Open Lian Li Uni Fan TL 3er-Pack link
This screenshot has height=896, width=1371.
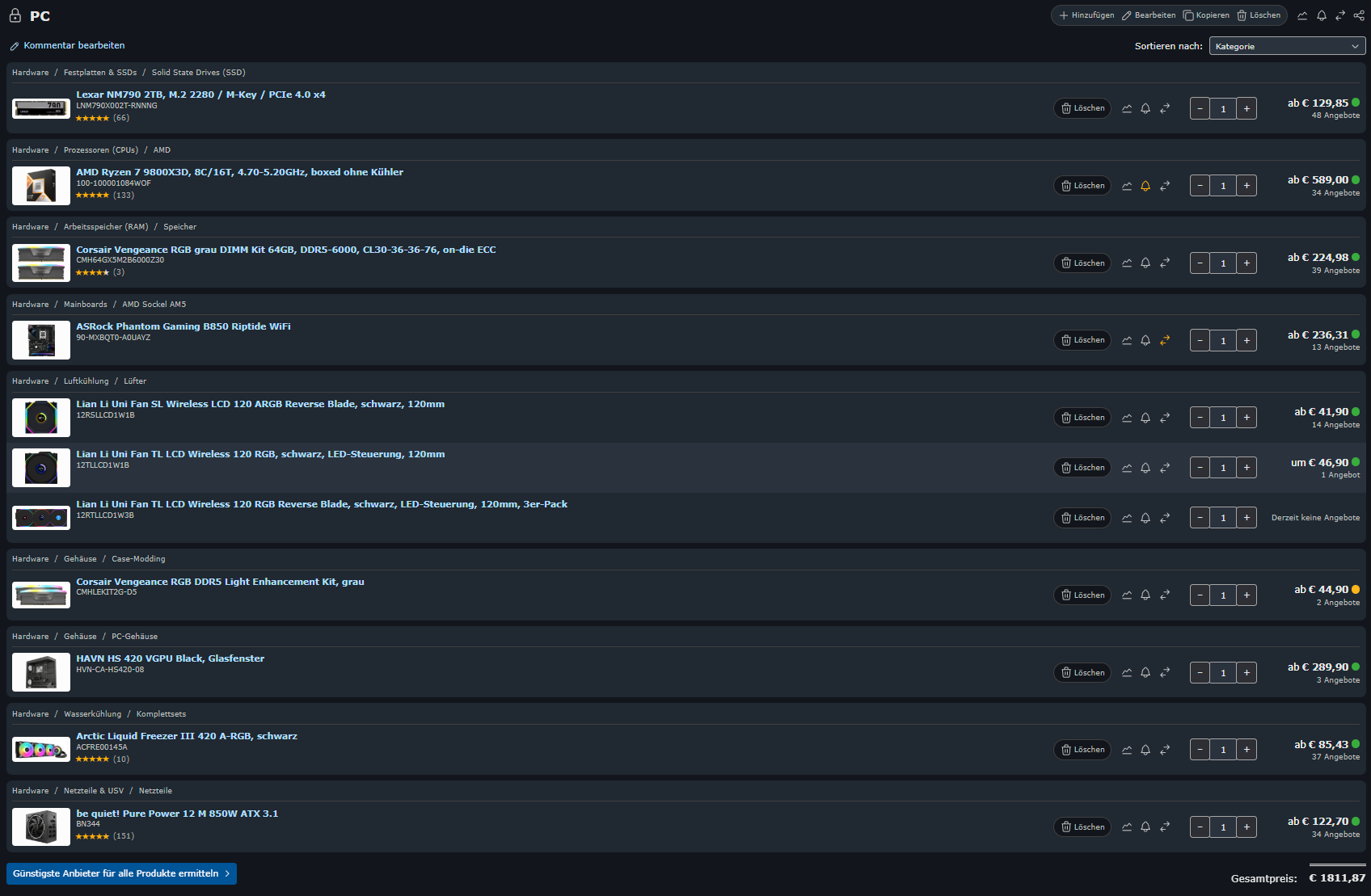(322, 504)
